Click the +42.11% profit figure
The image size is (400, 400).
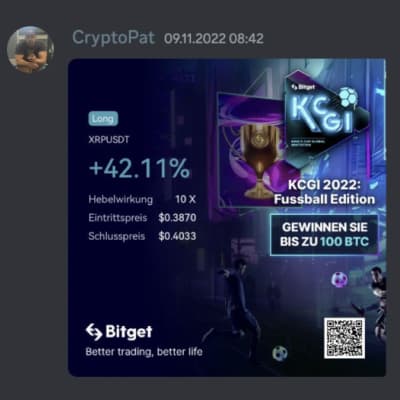pos(140,168)
